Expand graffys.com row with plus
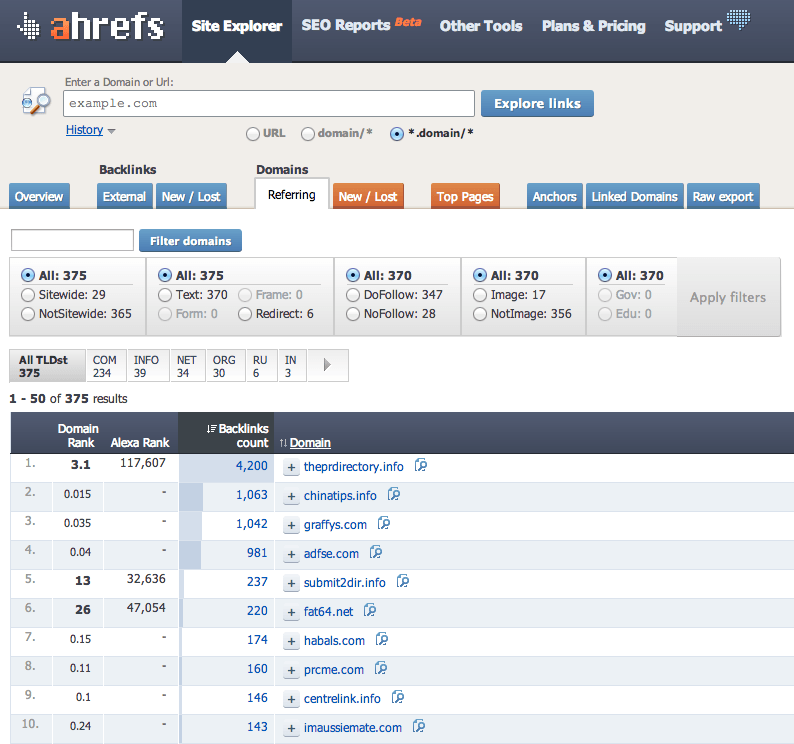This screenshot has height=744, width=794. 291,525
